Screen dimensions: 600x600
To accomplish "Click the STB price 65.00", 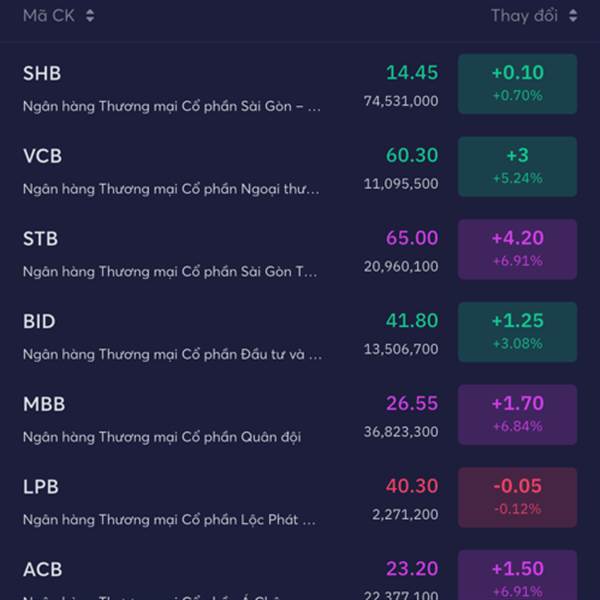I will tap(412, 239).
